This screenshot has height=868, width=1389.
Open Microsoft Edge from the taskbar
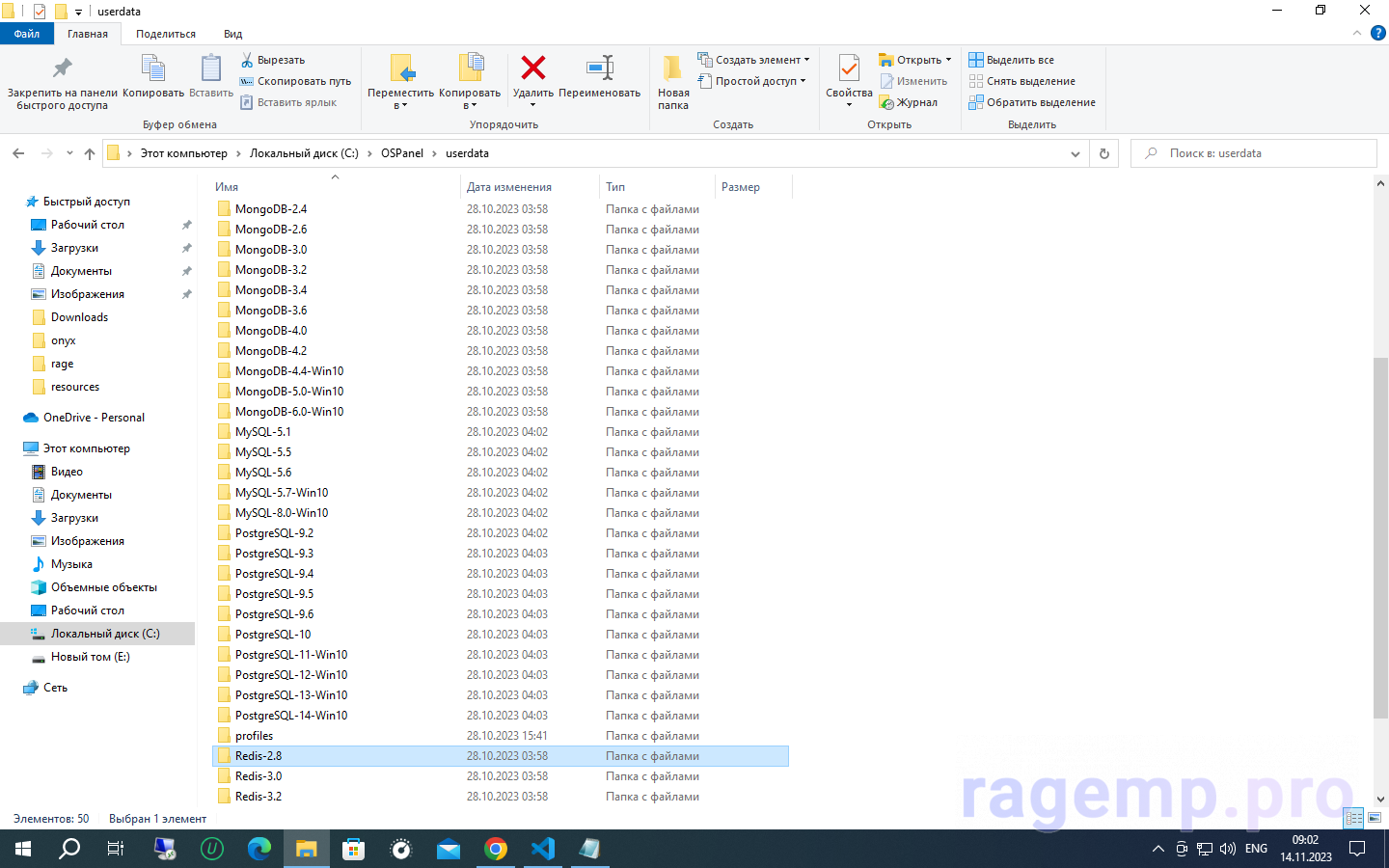pyautogui.click(x=259, y=849)
